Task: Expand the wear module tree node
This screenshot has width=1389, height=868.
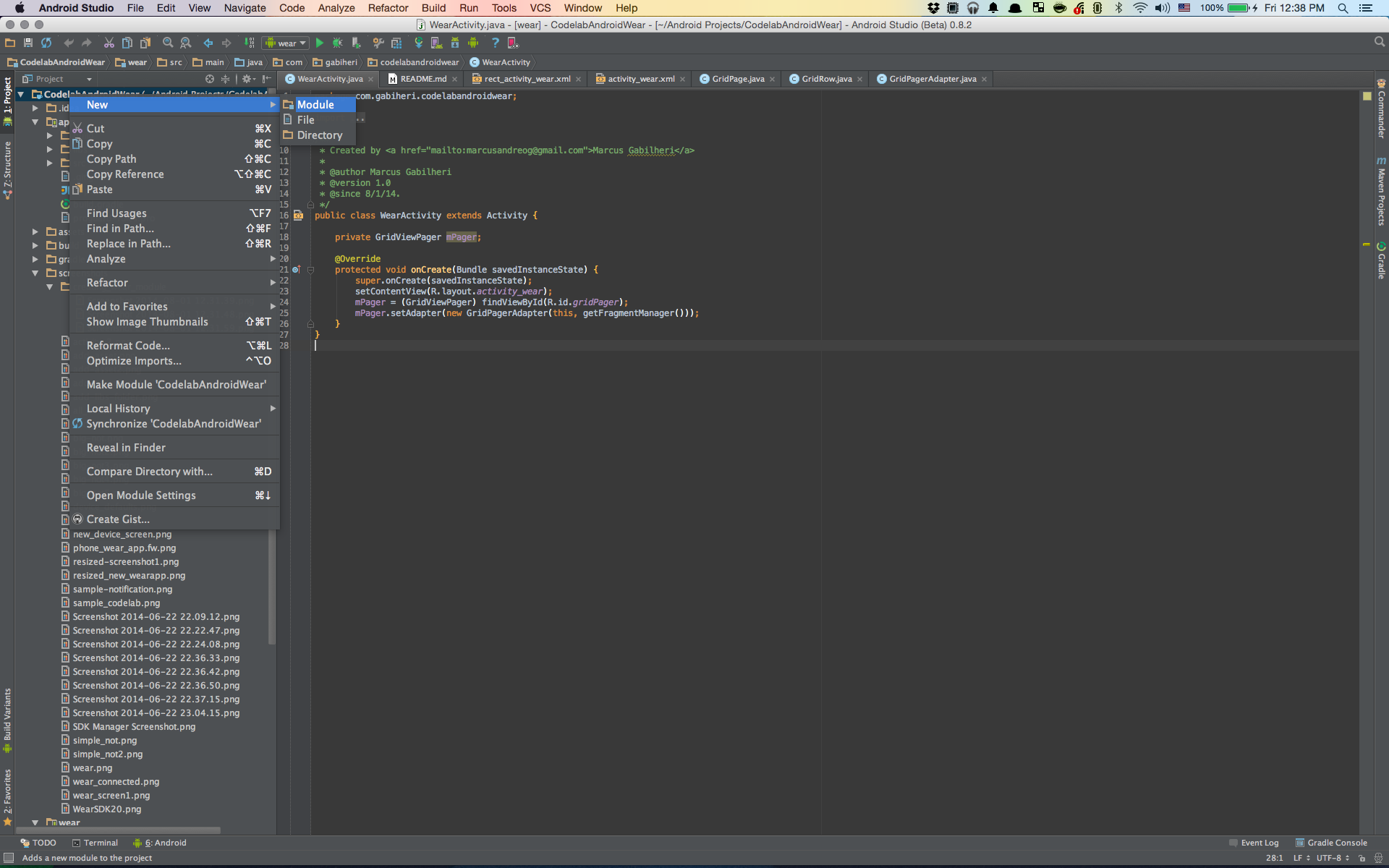Action: (x=35, y=822)
